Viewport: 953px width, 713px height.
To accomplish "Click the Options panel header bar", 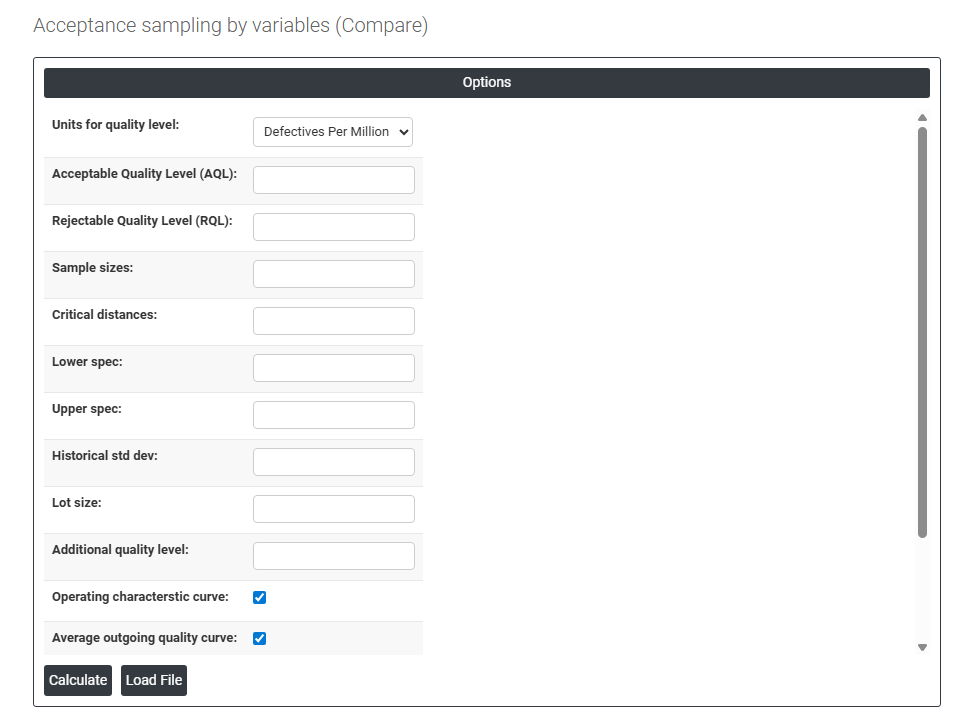I will 487,83.
